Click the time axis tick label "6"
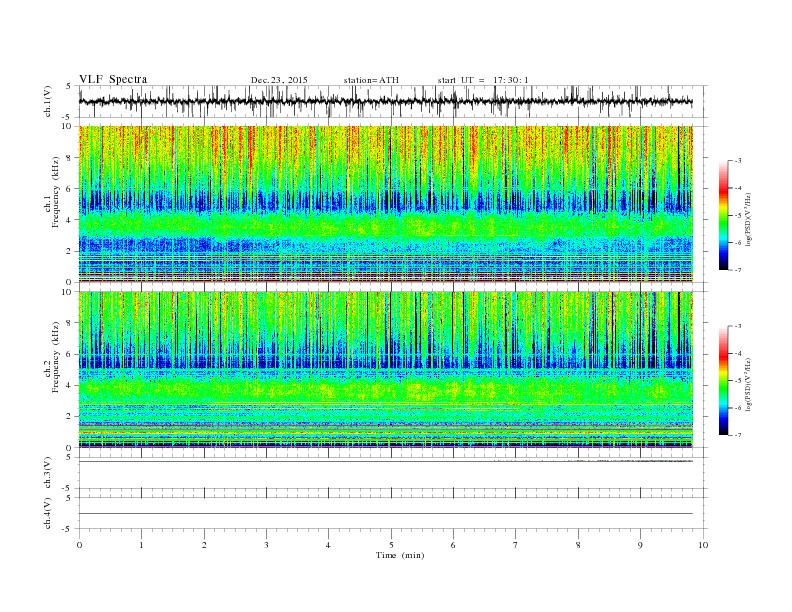 pos(453,545)
